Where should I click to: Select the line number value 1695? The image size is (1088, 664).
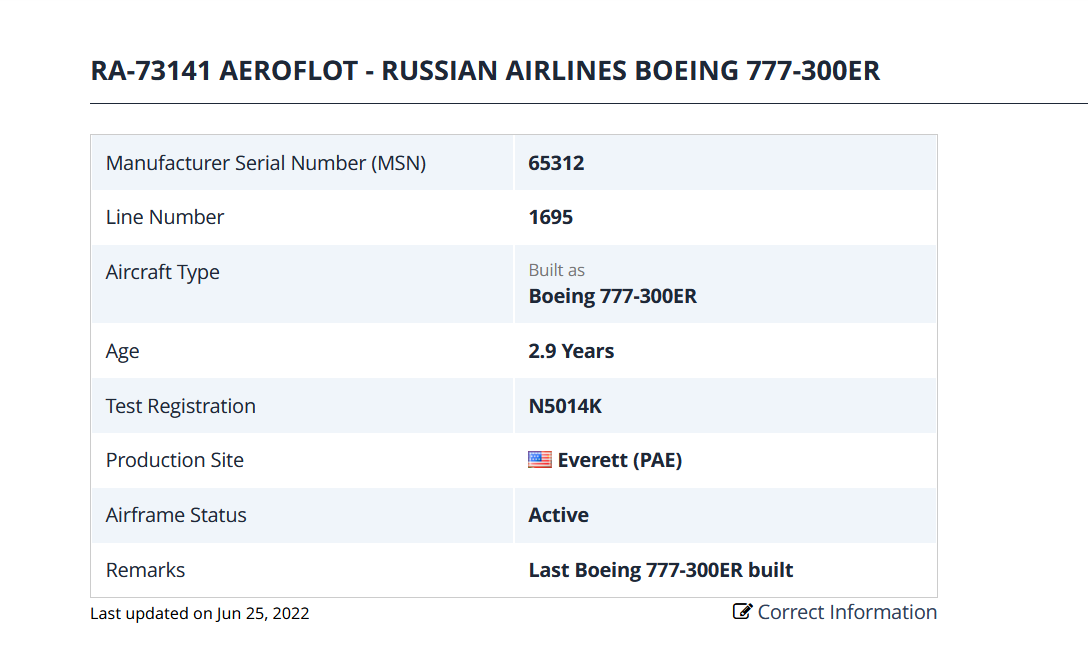550,217
